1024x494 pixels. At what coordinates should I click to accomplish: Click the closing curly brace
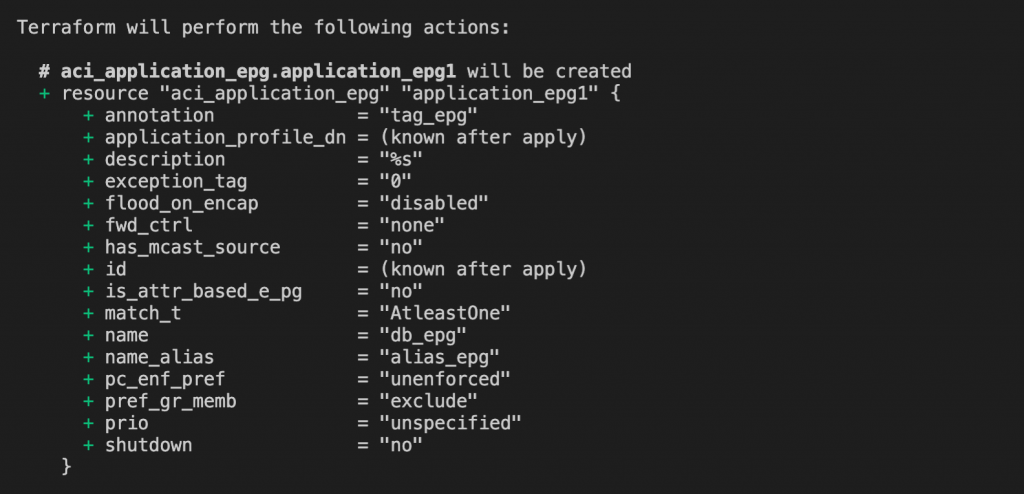pos(67,466)
